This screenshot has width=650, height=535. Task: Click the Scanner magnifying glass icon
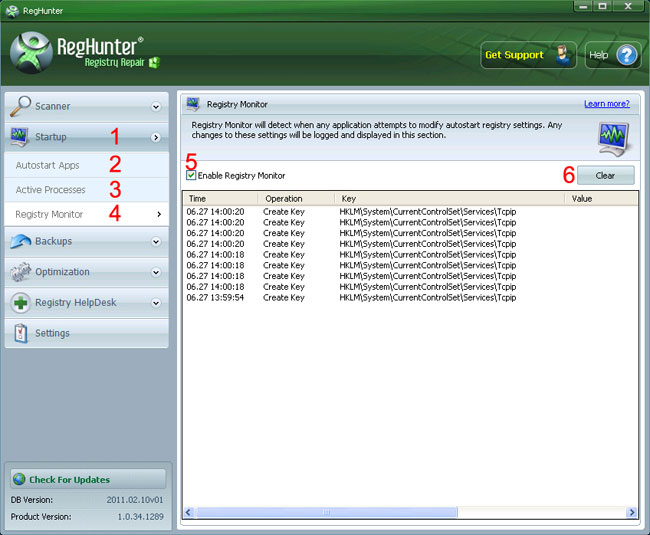coord(21,106)
